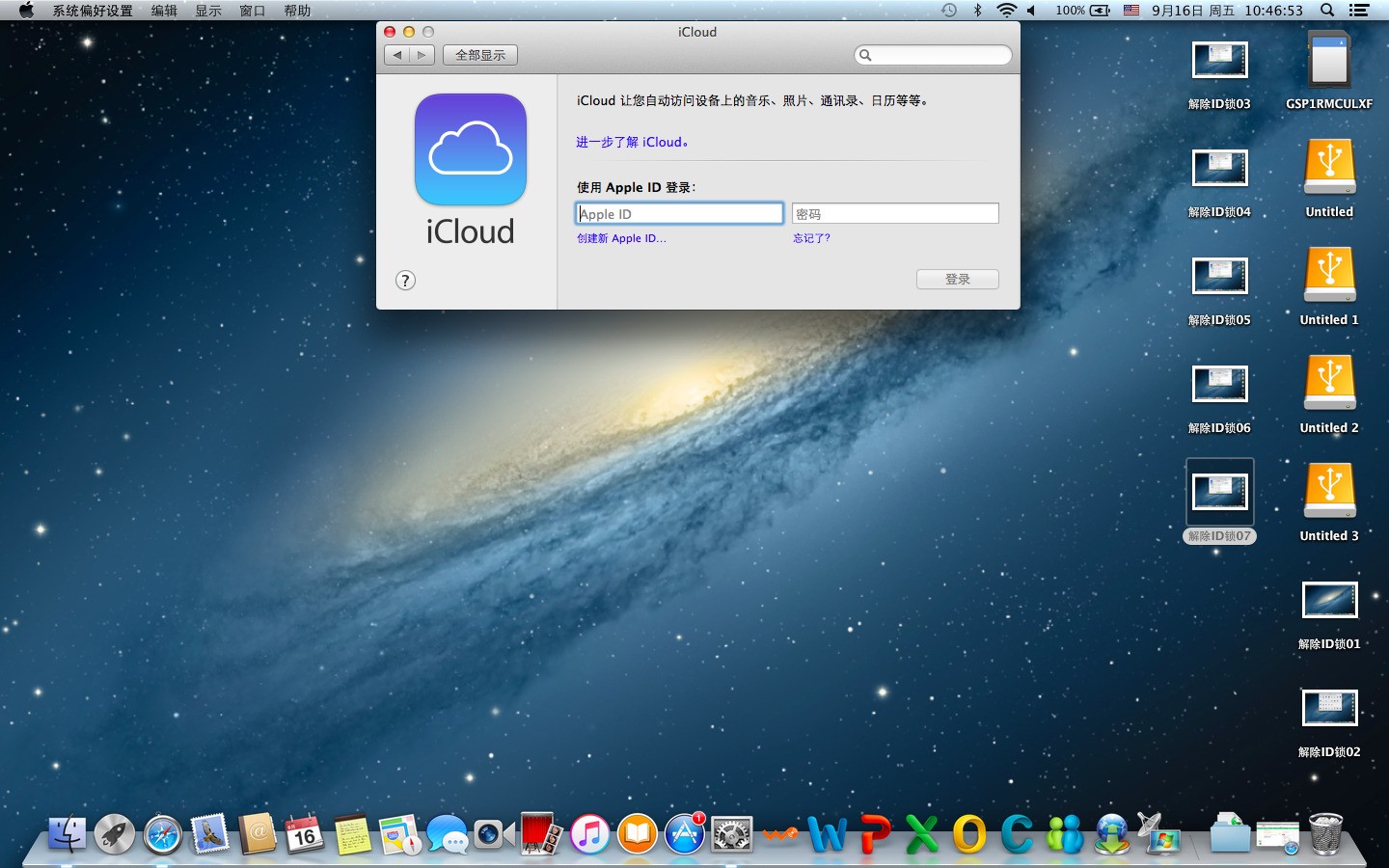Image resolution: width=1389 pixels, height=868 pixels.
Task: Launch Microsoft Word W icon in Dock
Action: [x=828, y=834]
